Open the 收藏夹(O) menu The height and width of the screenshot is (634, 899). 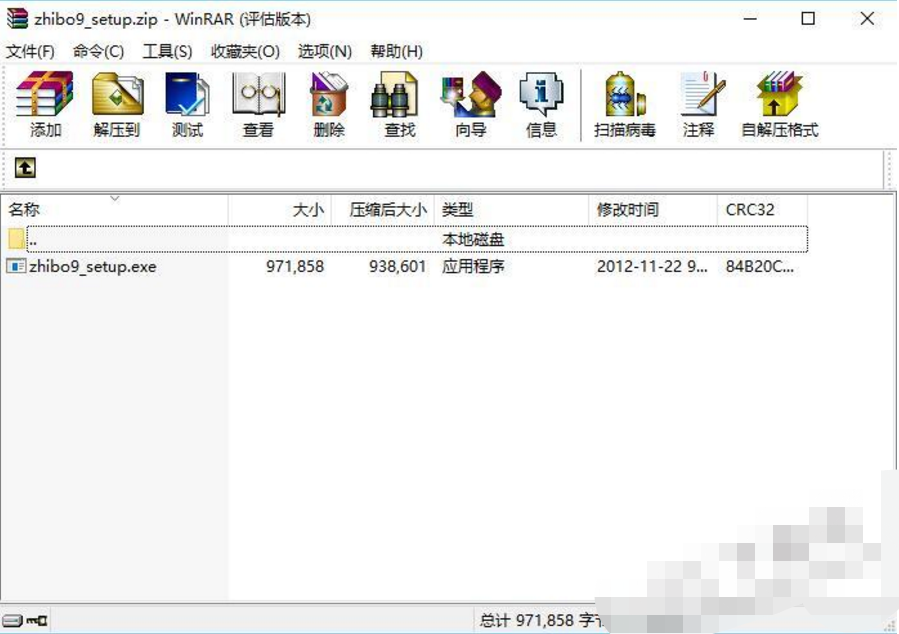pyautogui.click(x=245, y=52)
